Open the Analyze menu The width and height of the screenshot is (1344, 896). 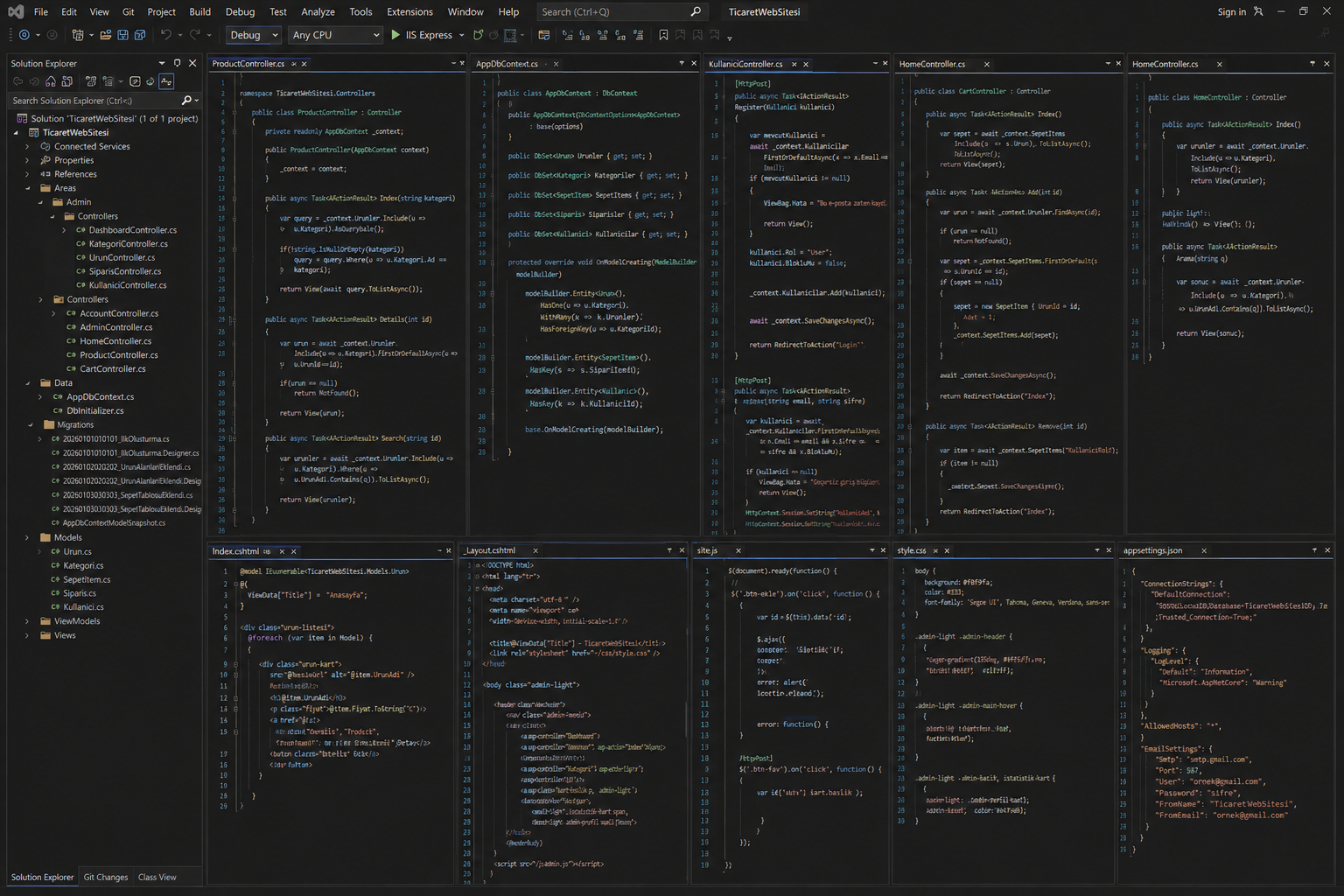[318, 11]
